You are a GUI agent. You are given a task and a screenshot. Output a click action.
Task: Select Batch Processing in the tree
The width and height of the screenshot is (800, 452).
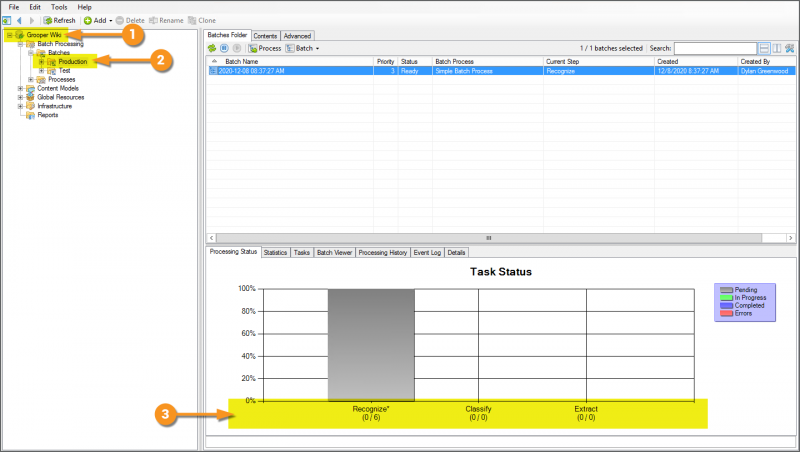[60, 44]
